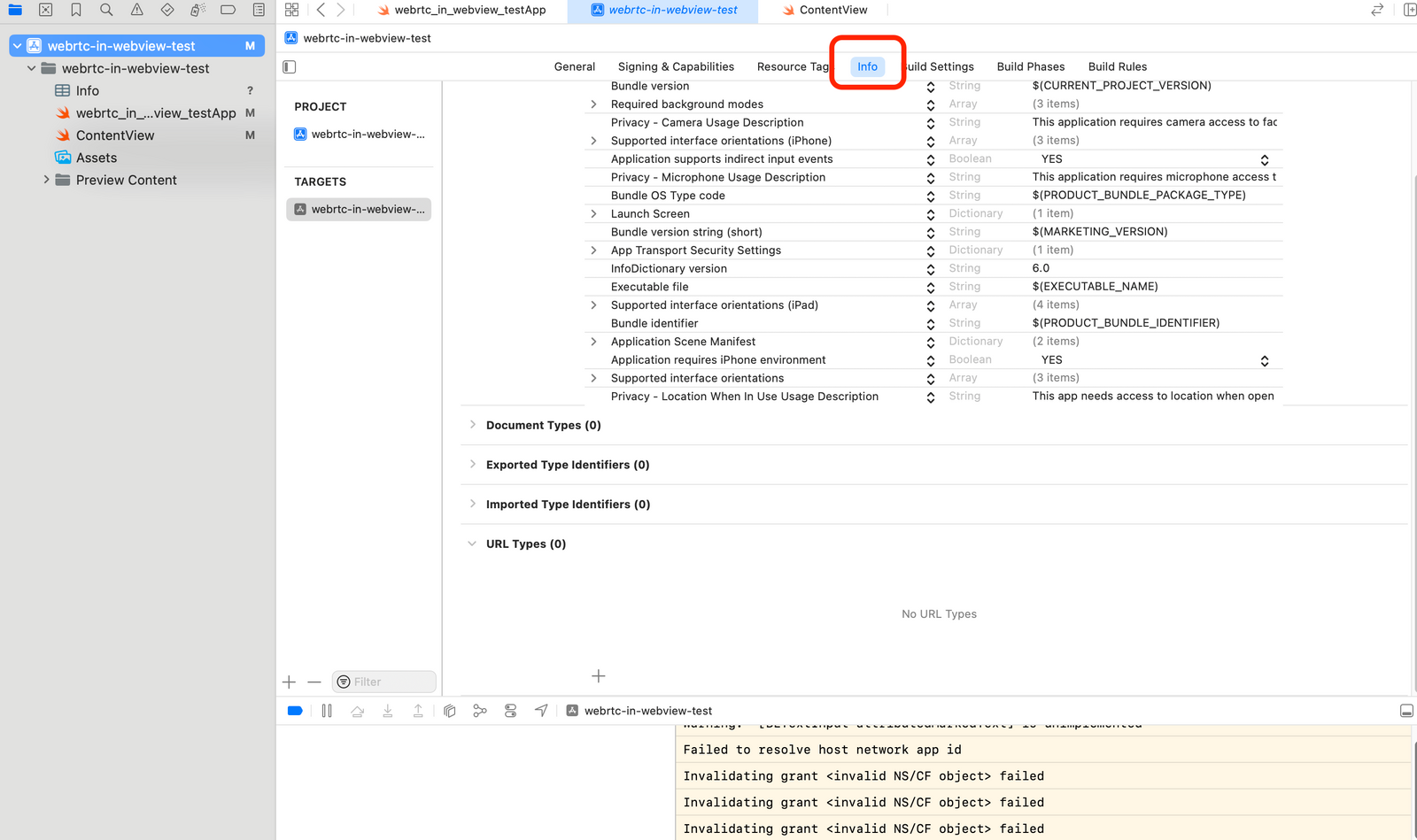Open the Boolean value popup for indirect input events
Viewport: 1417px width, 840px height.
pos(1265,159)
